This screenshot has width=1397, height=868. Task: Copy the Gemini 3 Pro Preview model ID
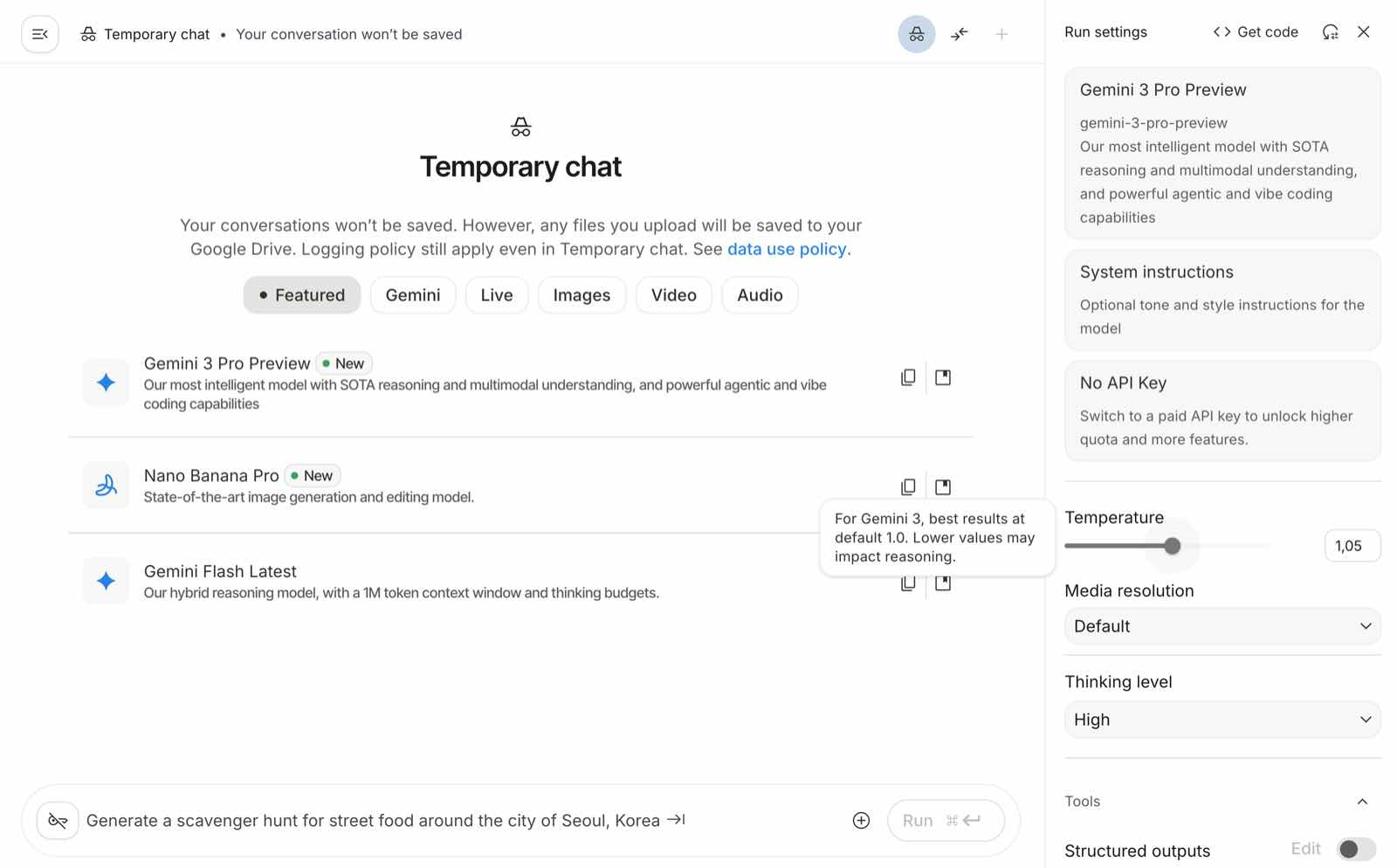tap(908, 377)
